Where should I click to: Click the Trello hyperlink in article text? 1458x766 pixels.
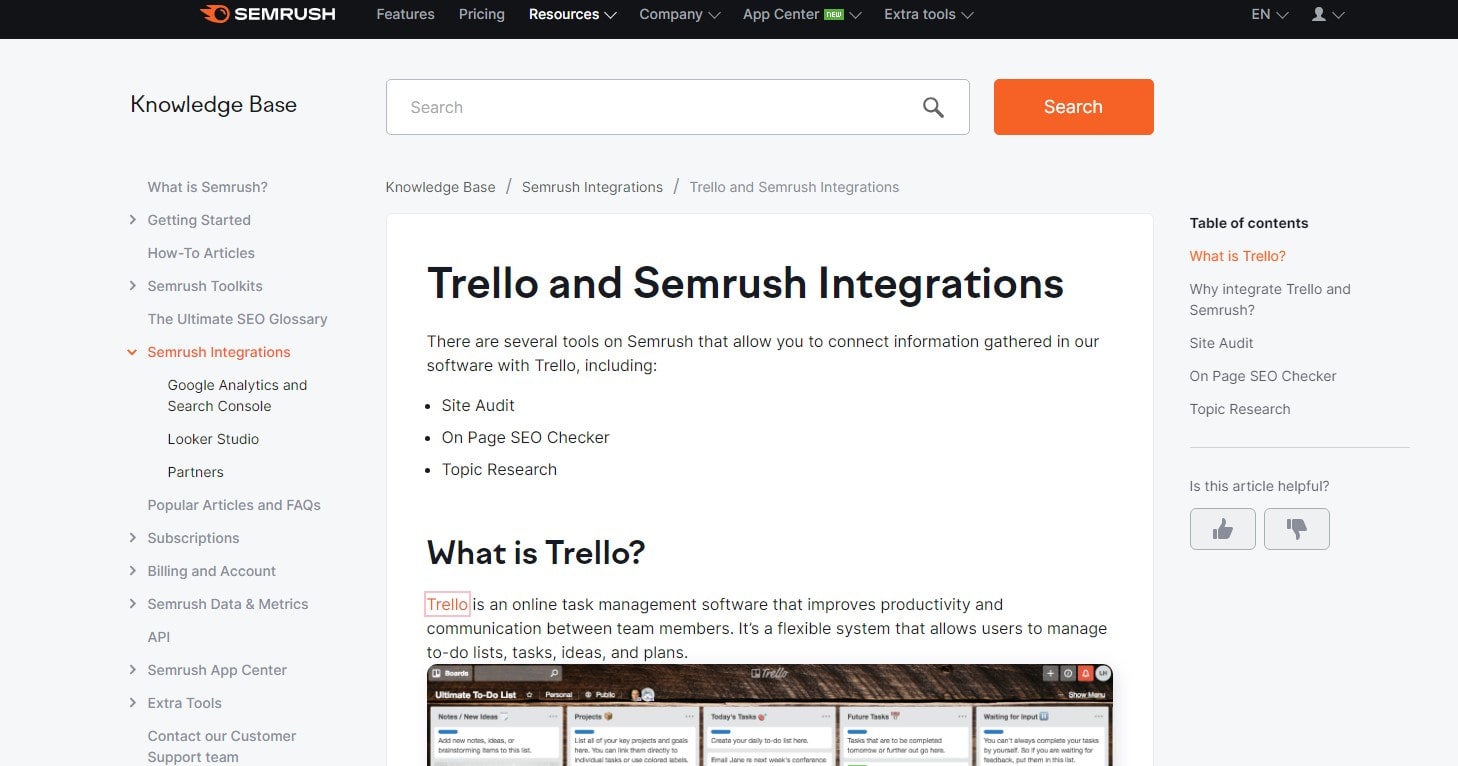click(447, 604)
